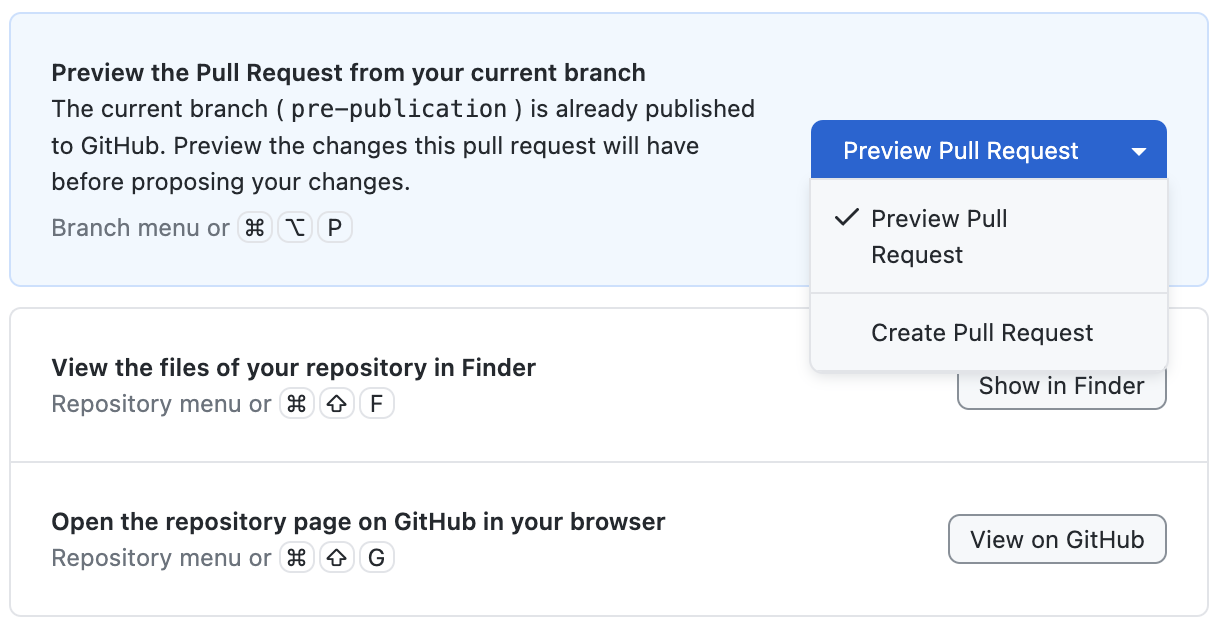
Task: Click the 'Branch menu or' hint text
Action: click(141, 228)
